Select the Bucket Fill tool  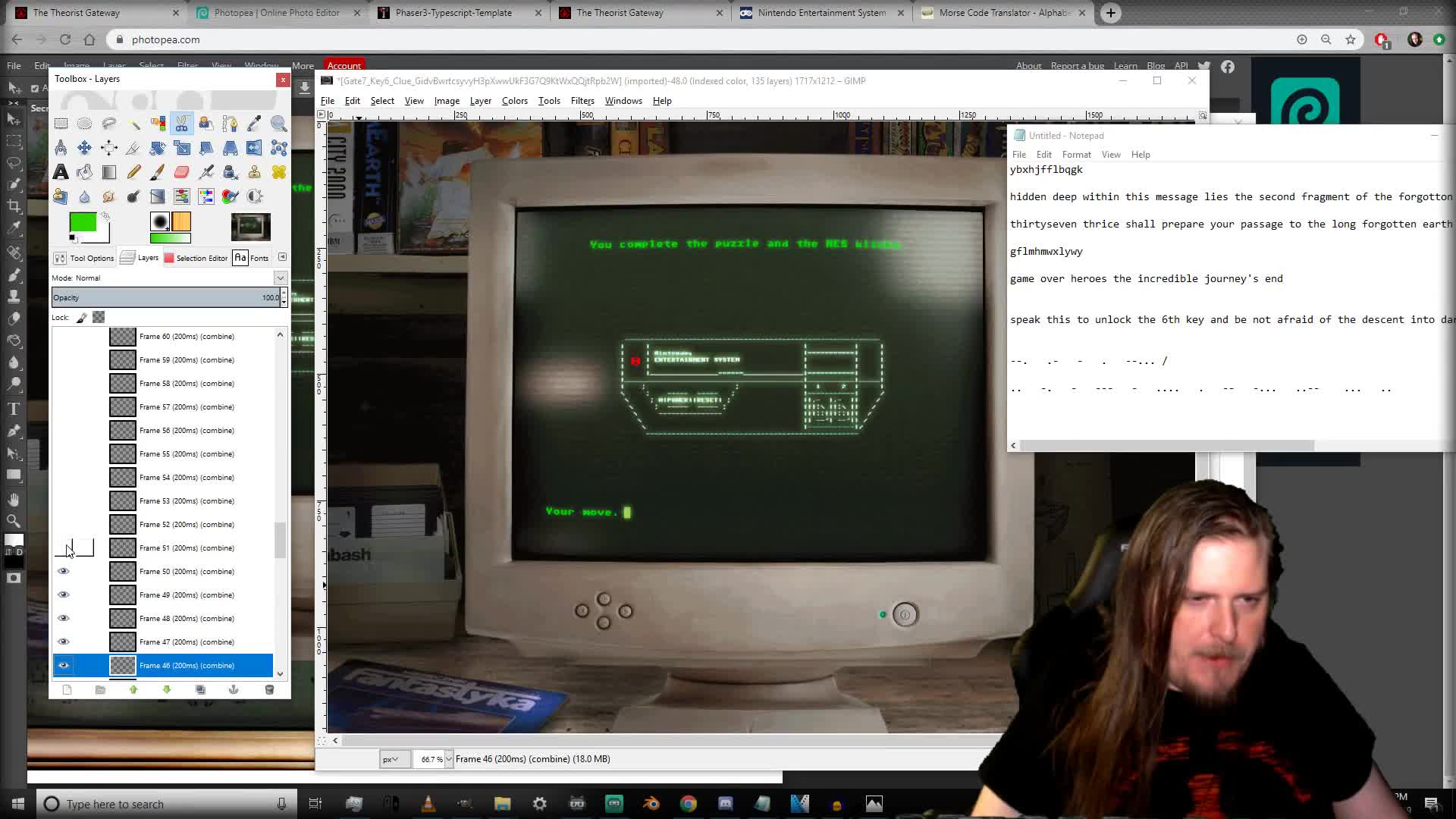click(x=84, y=173)
